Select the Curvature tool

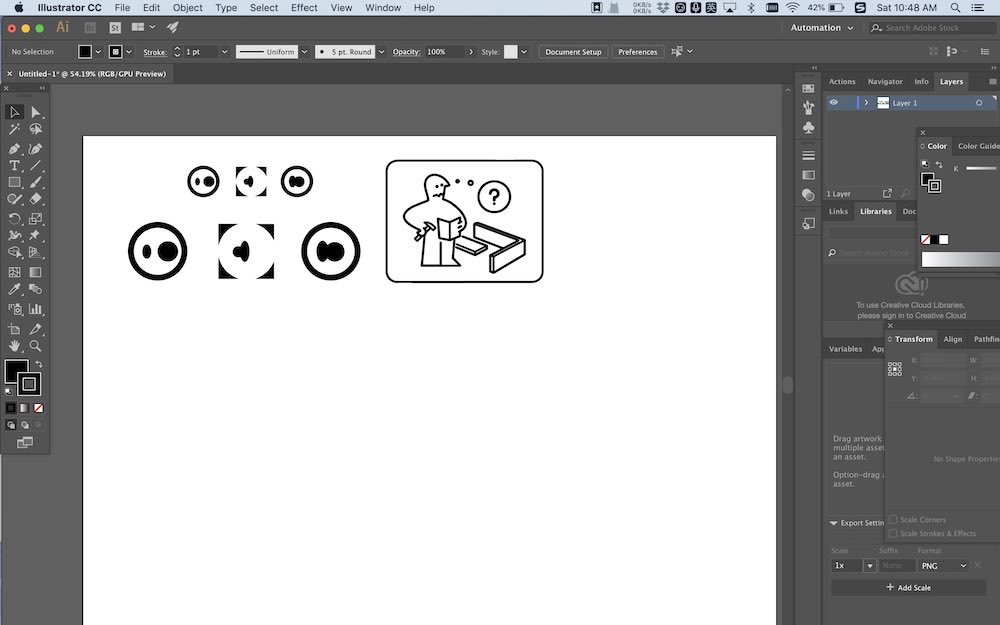[x=36, y=149]
